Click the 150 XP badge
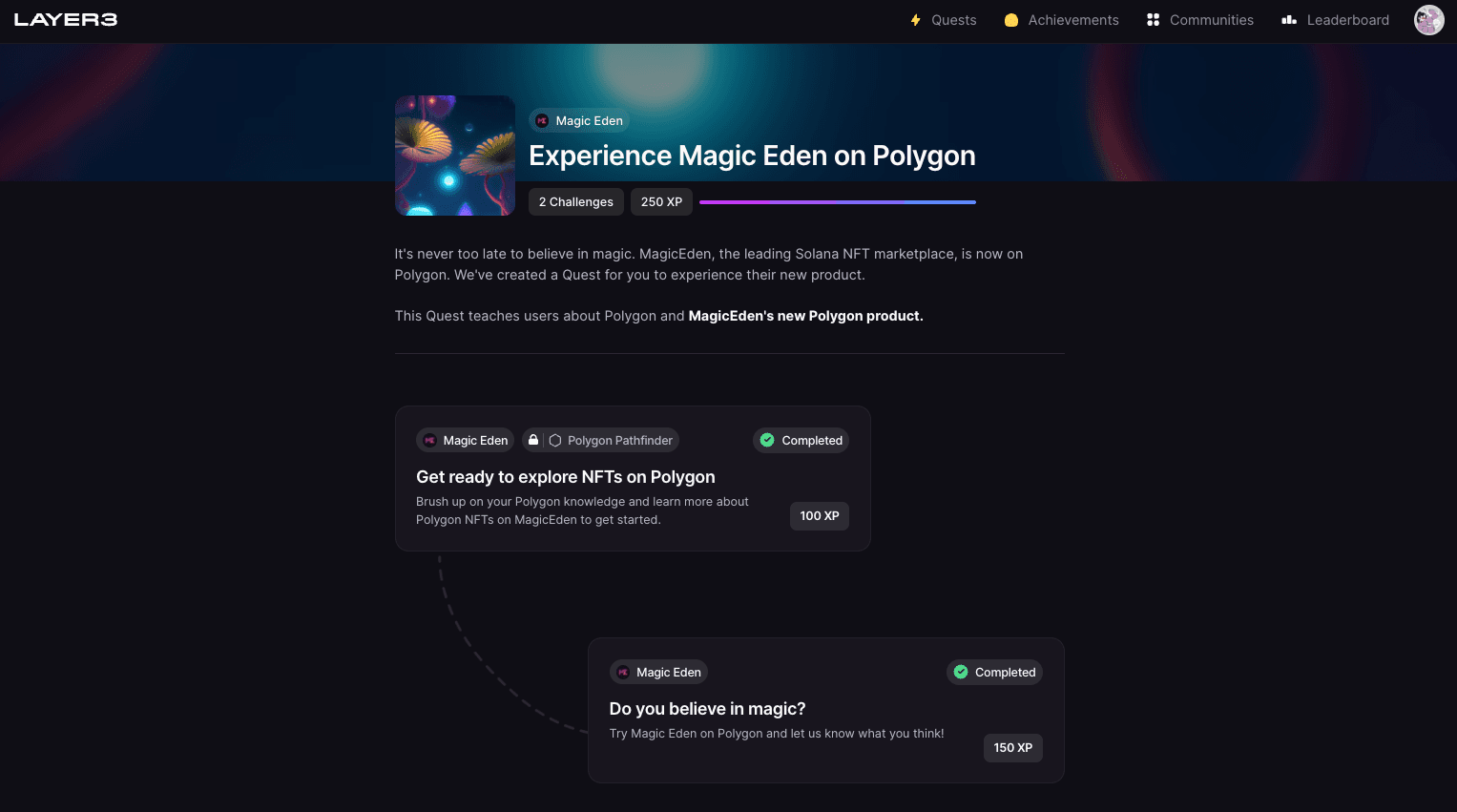 click(x=1013, y=748)
